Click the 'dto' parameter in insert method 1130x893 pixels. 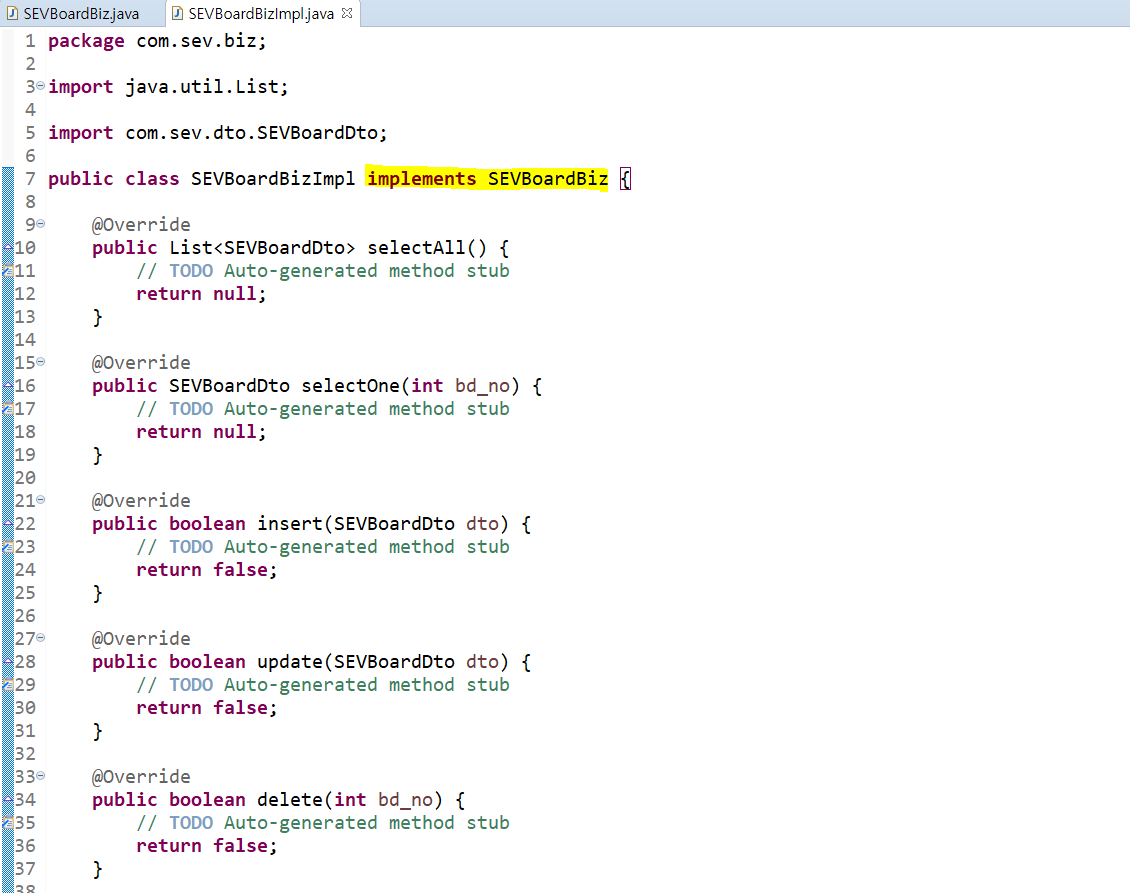pos(482,524)
